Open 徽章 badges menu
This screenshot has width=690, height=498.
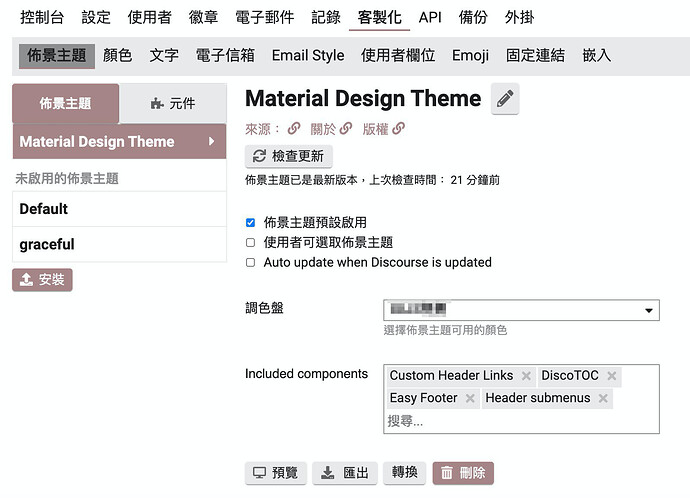point(203,18)
